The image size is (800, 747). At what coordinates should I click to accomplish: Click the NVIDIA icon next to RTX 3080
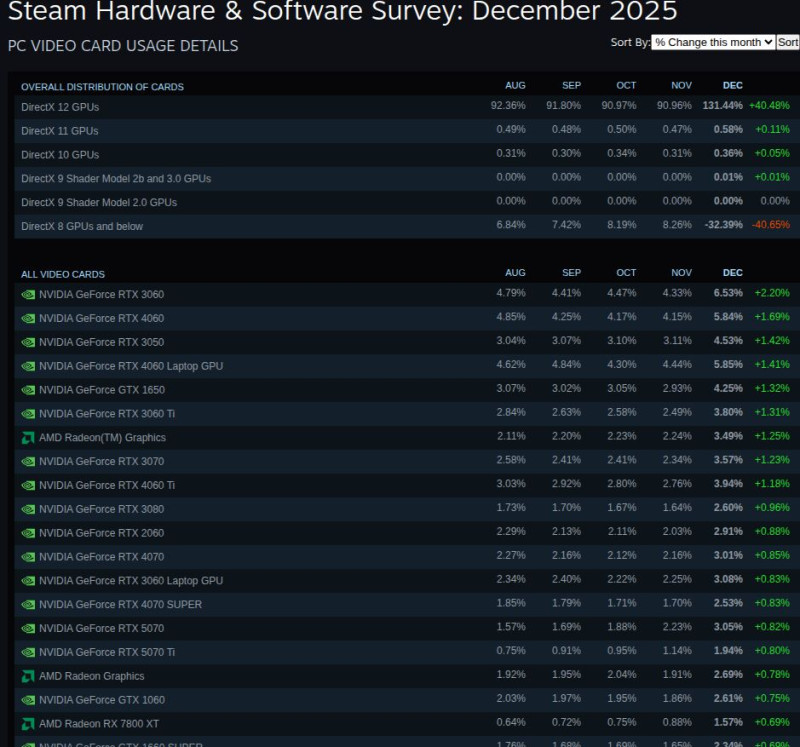[28, 509]
